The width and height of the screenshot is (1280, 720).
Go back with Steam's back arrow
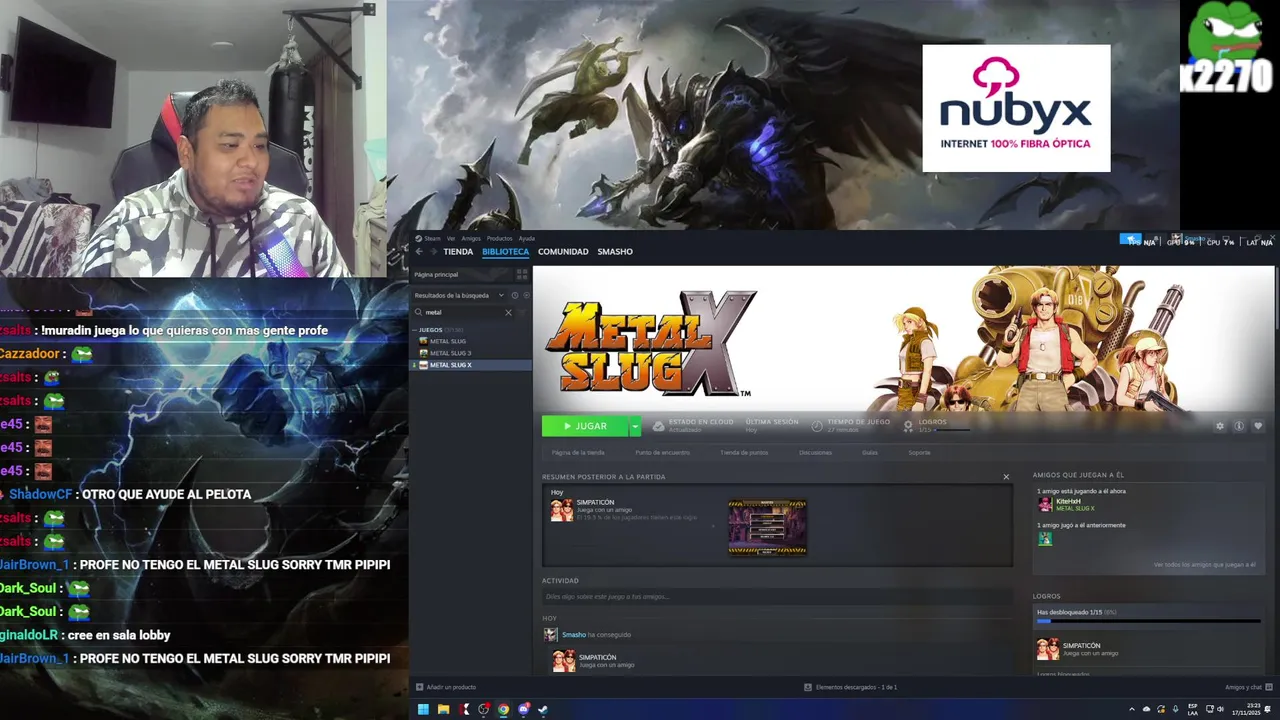point(419,252)
